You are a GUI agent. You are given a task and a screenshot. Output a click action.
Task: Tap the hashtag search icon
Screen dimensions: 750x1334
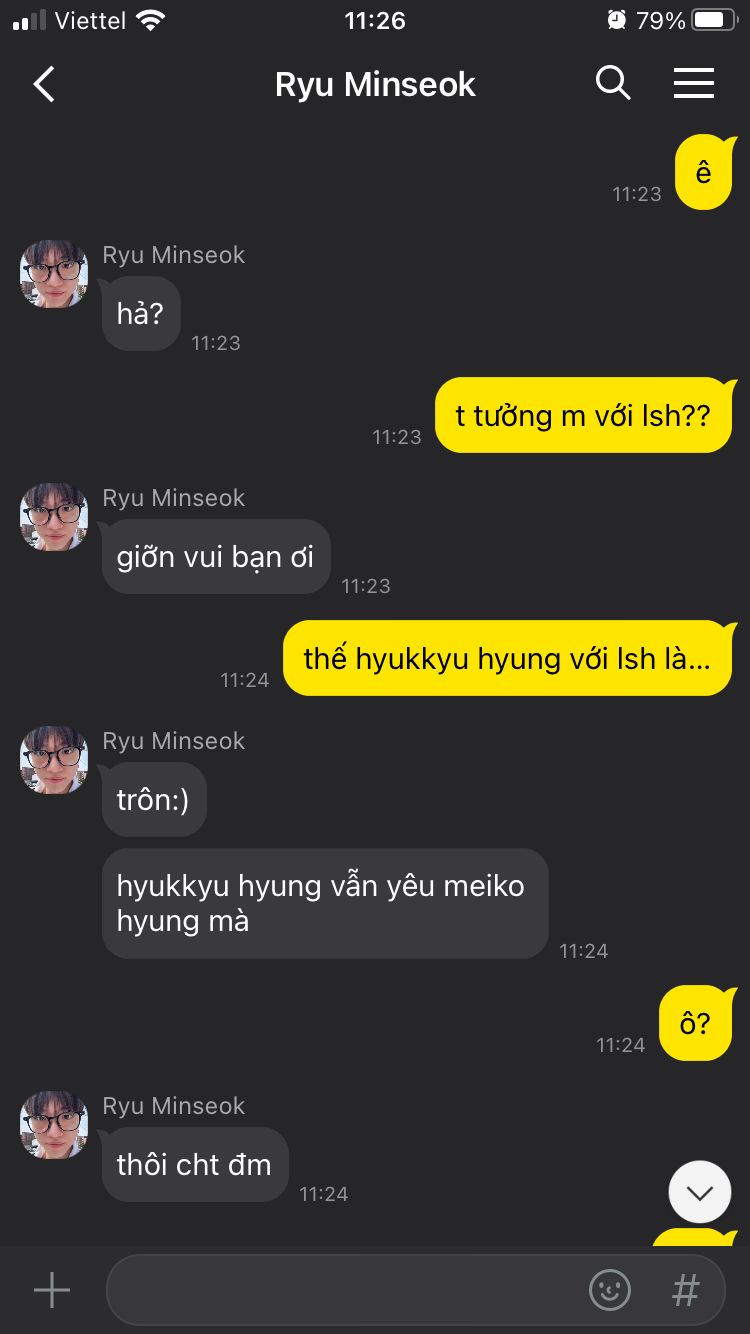(686, 1290)
